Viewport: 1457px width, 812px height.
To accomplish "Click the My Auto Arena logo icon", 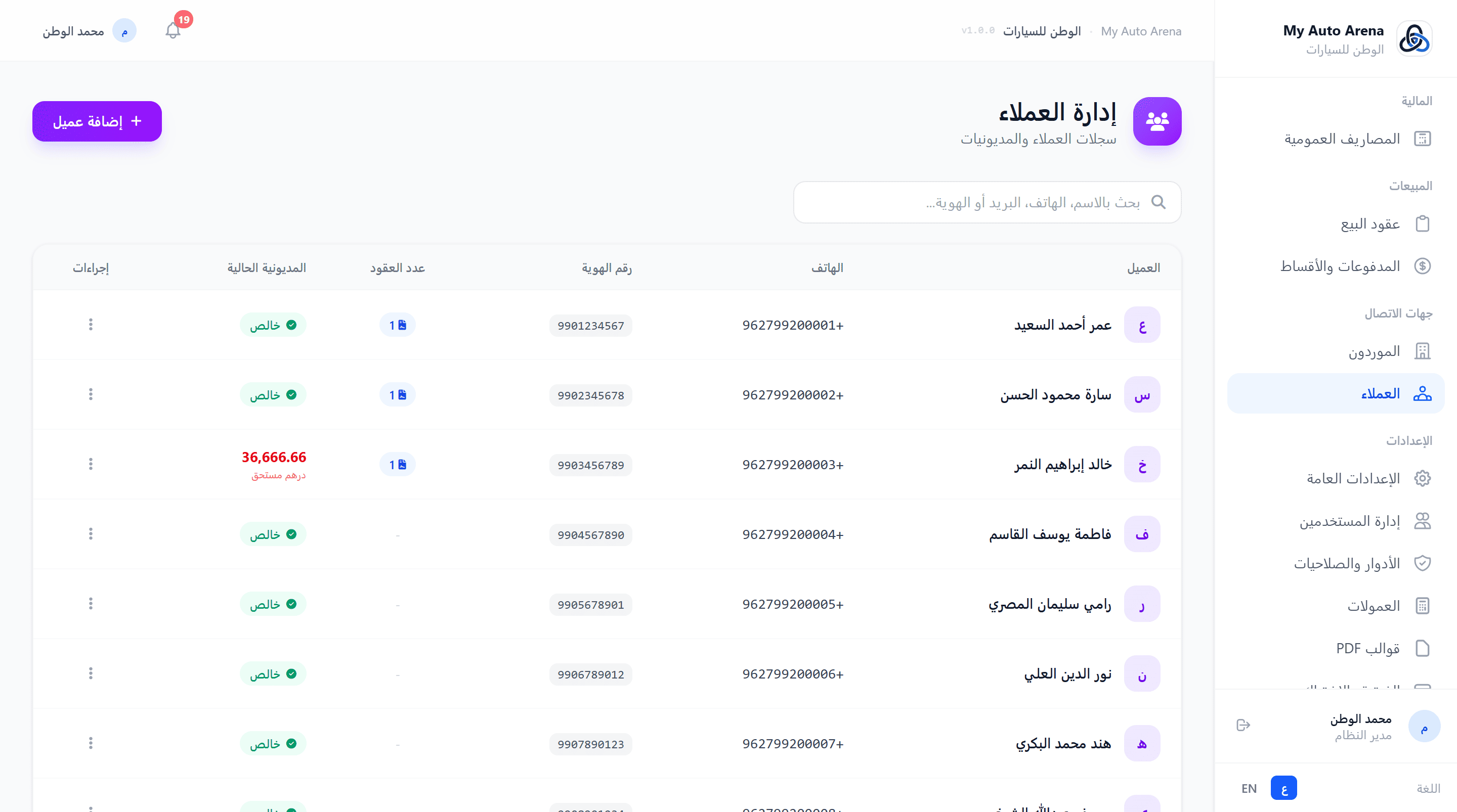I will click(1414, 38).
